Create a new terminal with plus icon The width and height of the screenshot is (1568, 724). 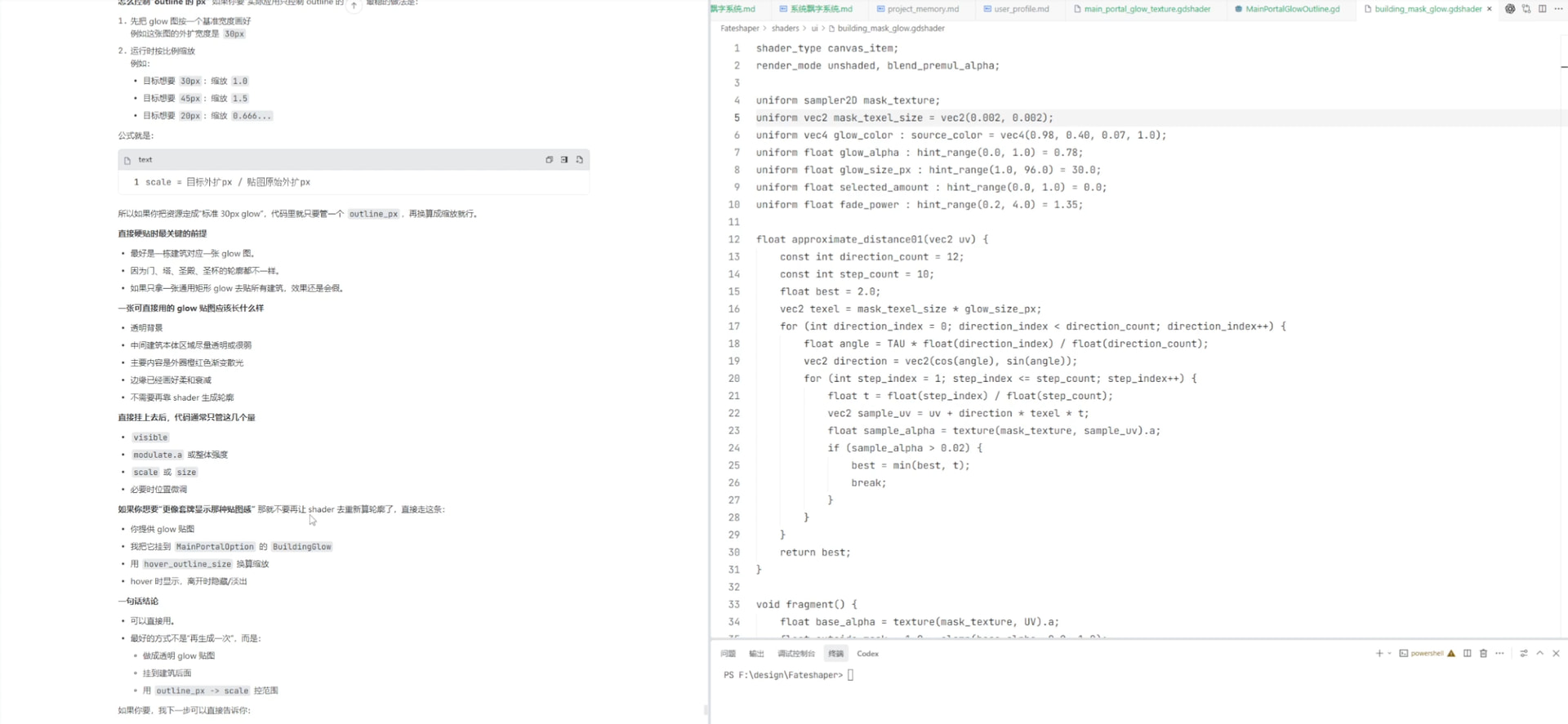[x=1379, y=653]
